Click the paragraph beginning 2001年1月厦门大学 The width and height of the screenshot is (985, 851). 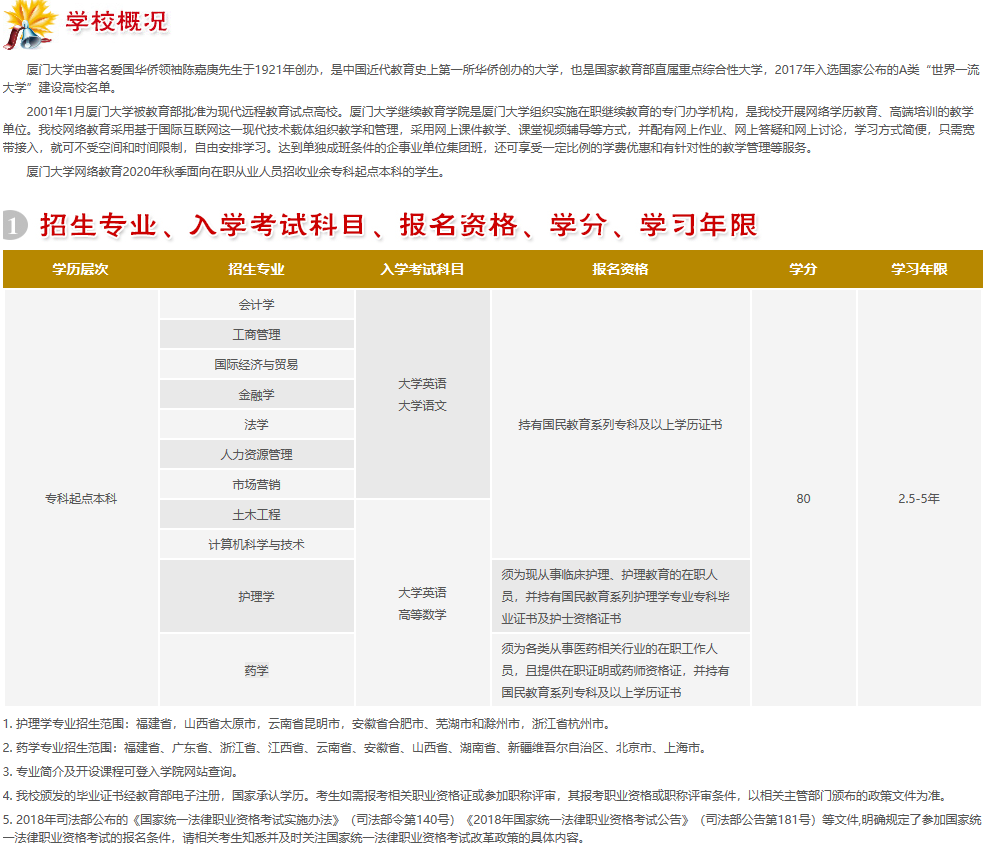pos(489,129)
